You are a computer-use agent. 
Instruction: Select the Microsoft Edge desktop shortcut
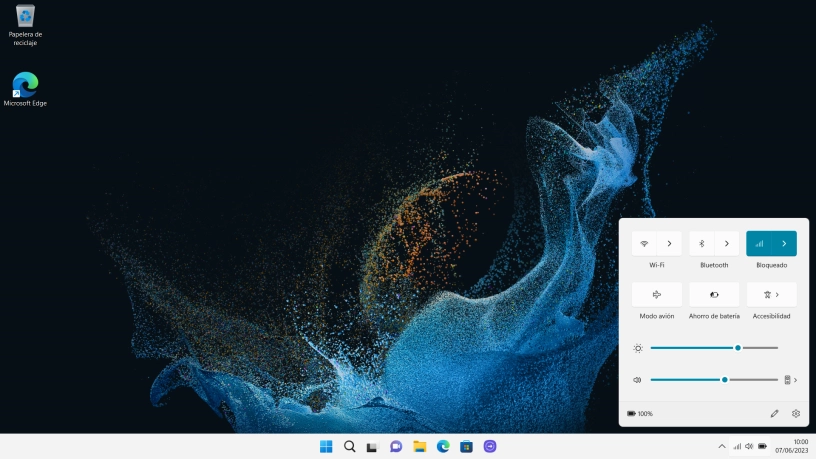tap(25, 89)
